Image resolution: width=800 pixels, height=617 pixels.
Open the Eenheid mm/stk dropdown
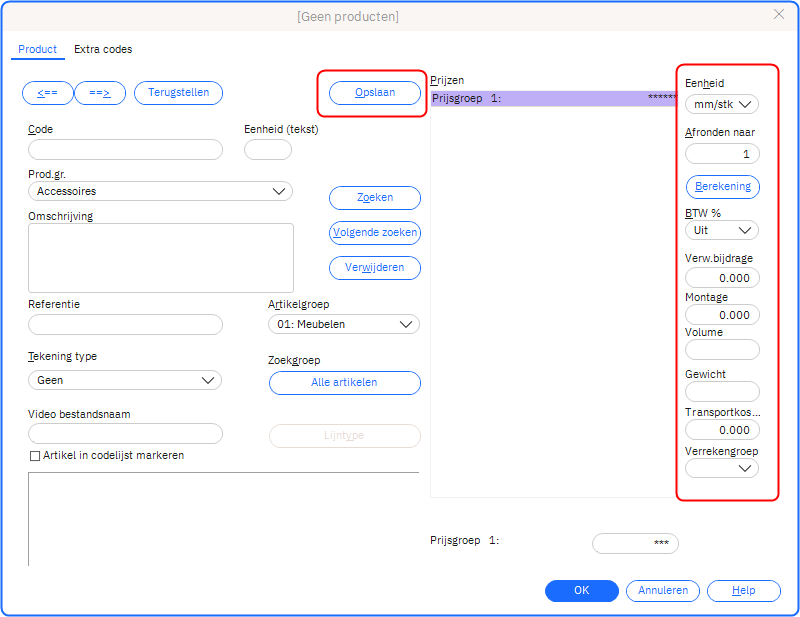click(x=721, y=103)
